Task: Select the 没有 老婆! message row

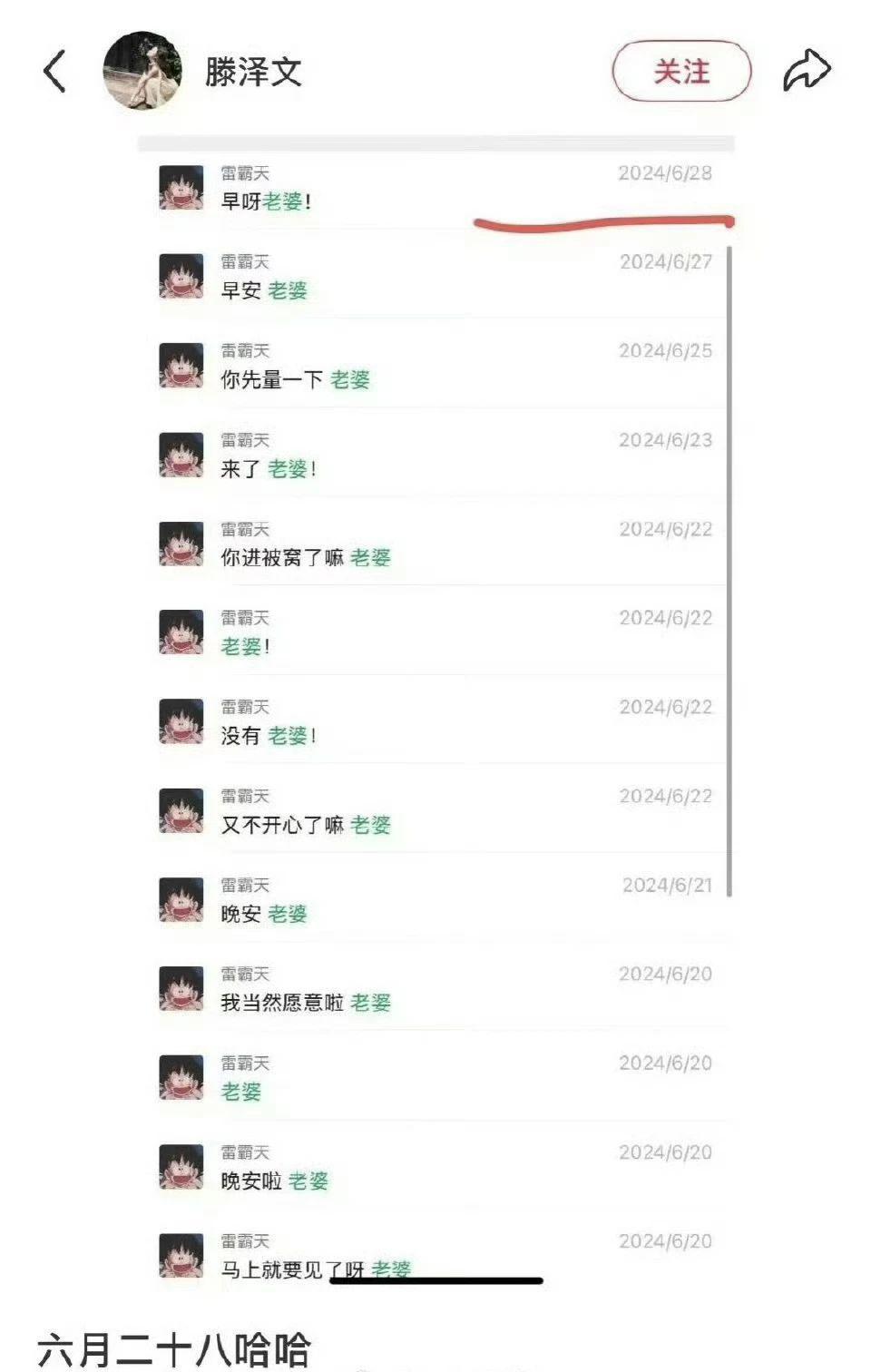Action: click(435, 721)
